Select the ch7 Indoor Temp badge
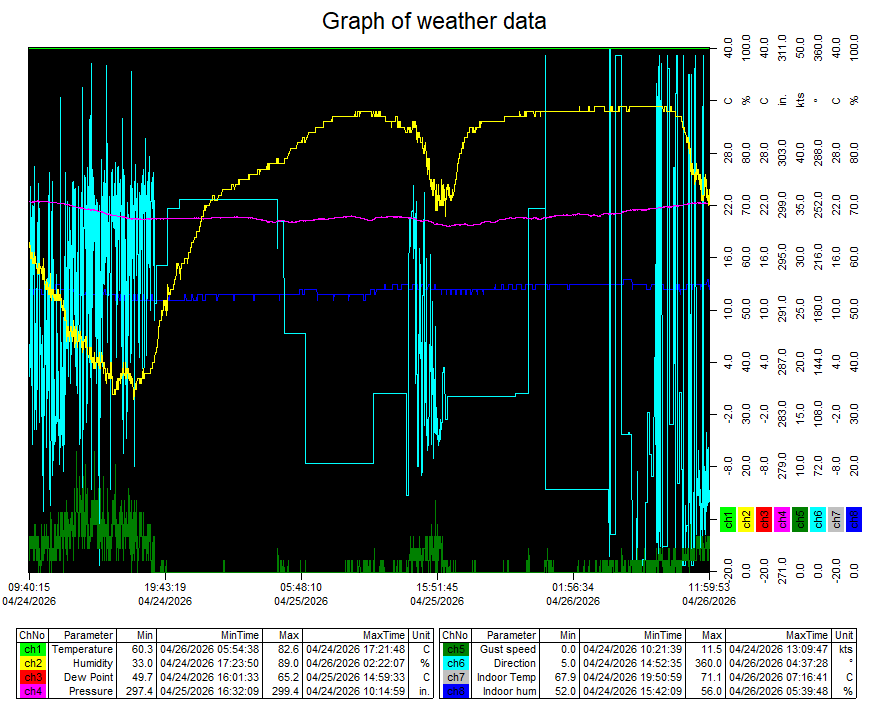869x718 pixels. [455, 676]
